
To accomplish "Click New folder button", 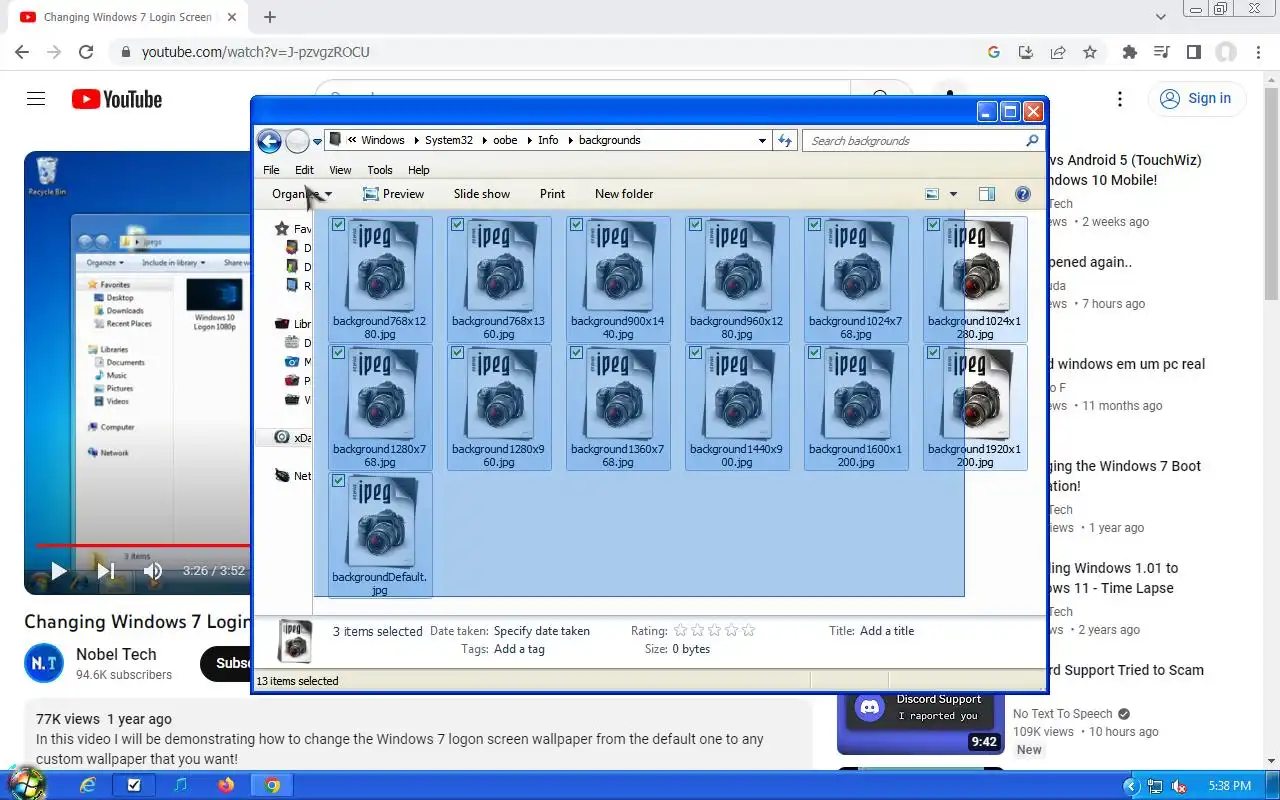I will (624, 194).
